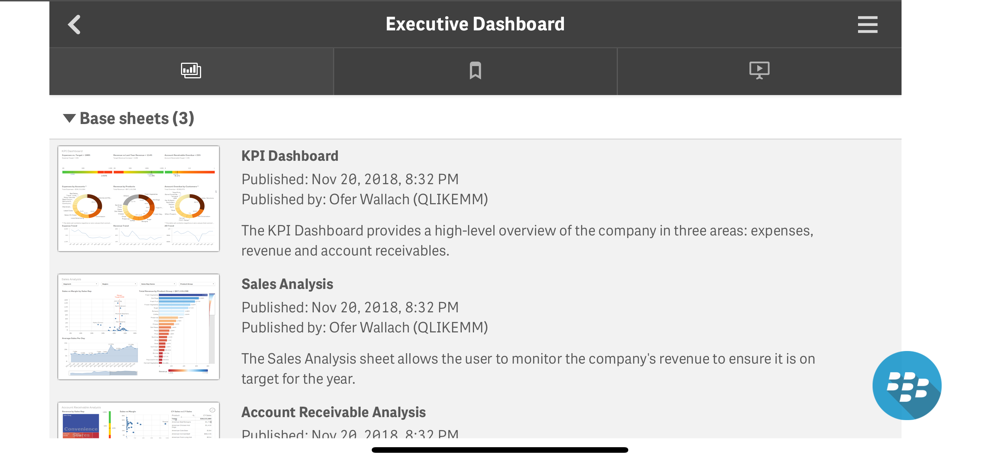Click the Sales Analysis description text
Image resolution: width=1000 pixels, height=462 pixels.
[x=528, y=369]
